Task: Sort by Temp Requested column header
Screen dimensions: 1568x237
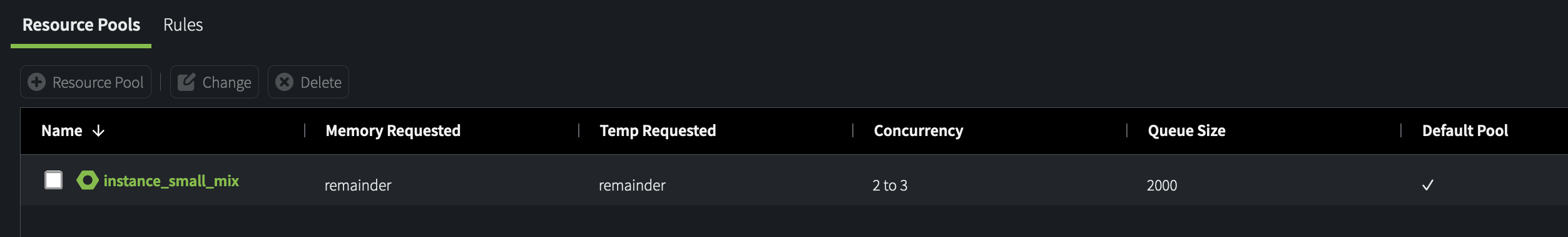Action: coord(658,130)
